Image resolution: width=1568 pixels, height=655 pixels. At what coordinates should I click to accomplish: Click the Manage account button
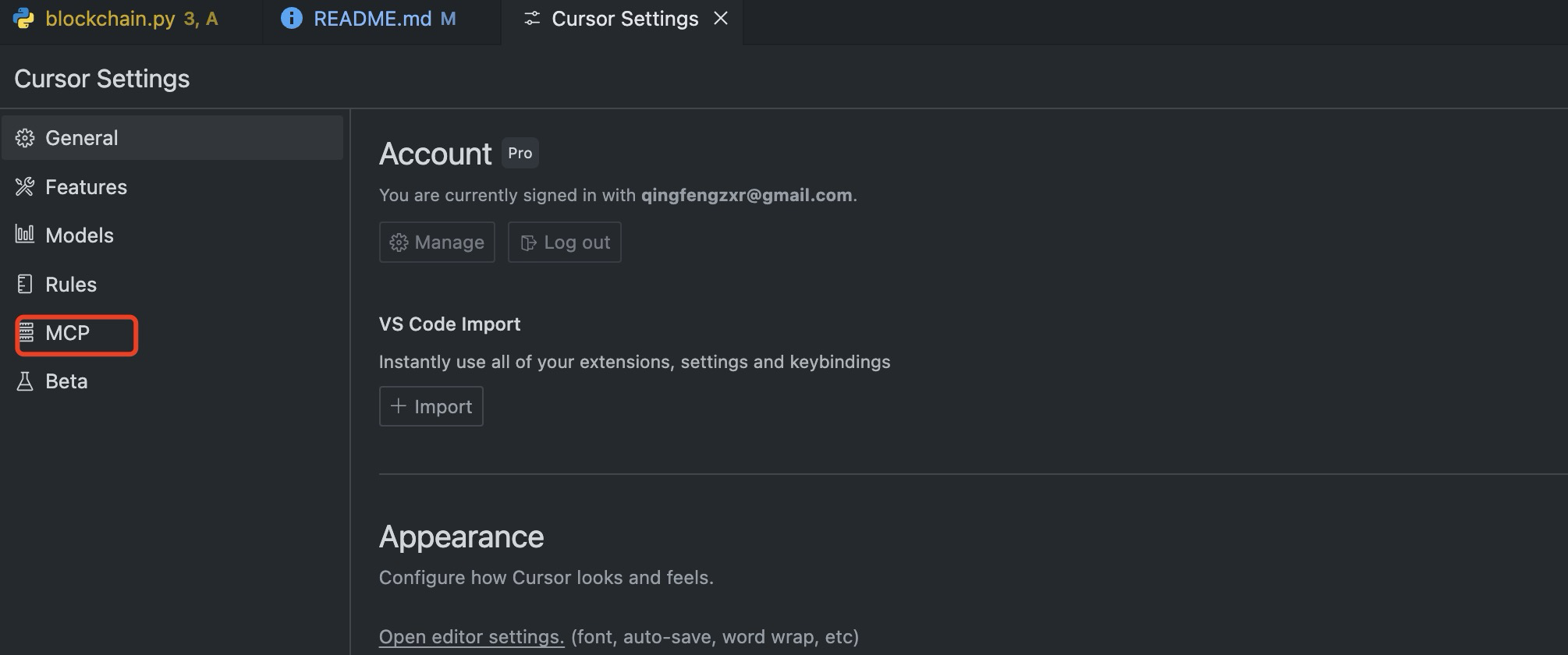pos(437,243)
